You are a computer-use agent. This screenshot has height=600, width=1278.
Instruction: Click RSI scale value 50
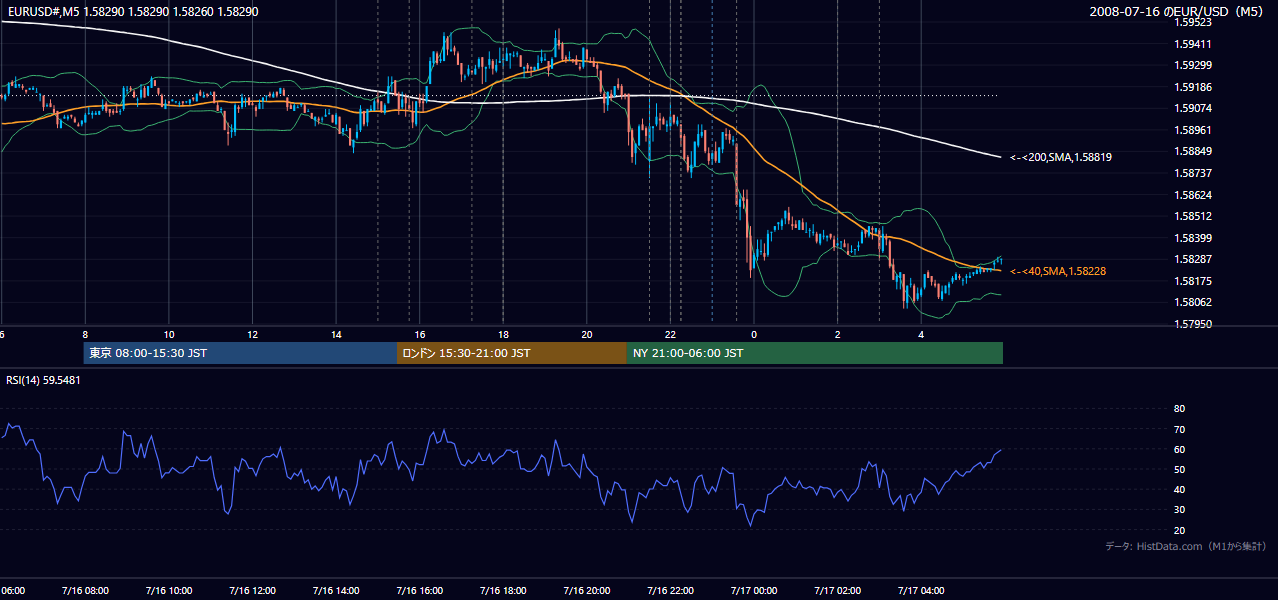[1179, 470]
